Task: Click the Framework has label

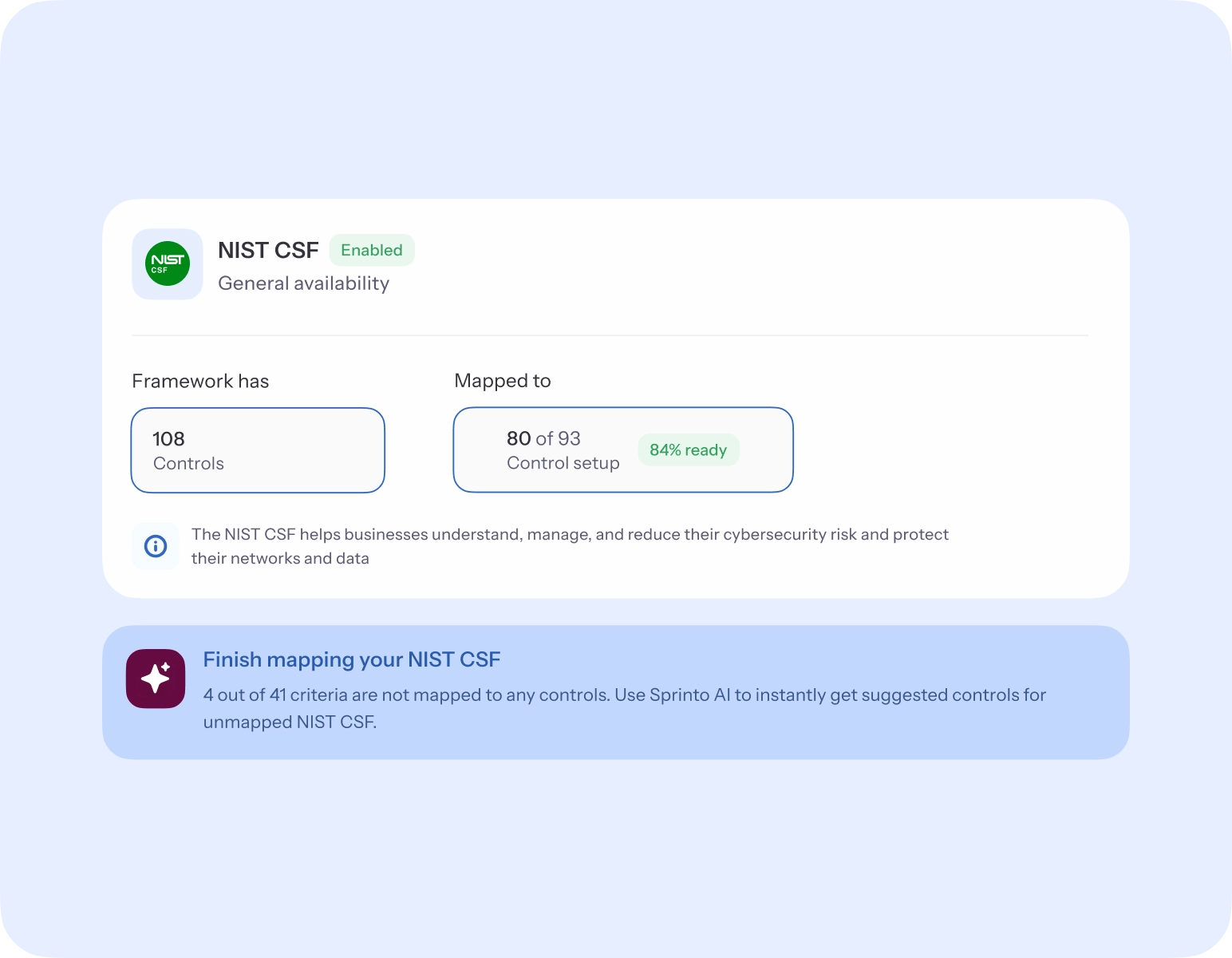Action: click(200, 382)
